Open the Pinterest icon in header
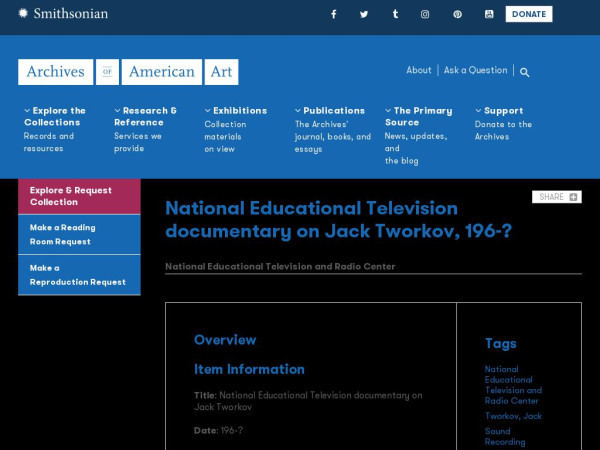The height and width of the screenshot is (450, 600). coord(457,14)
